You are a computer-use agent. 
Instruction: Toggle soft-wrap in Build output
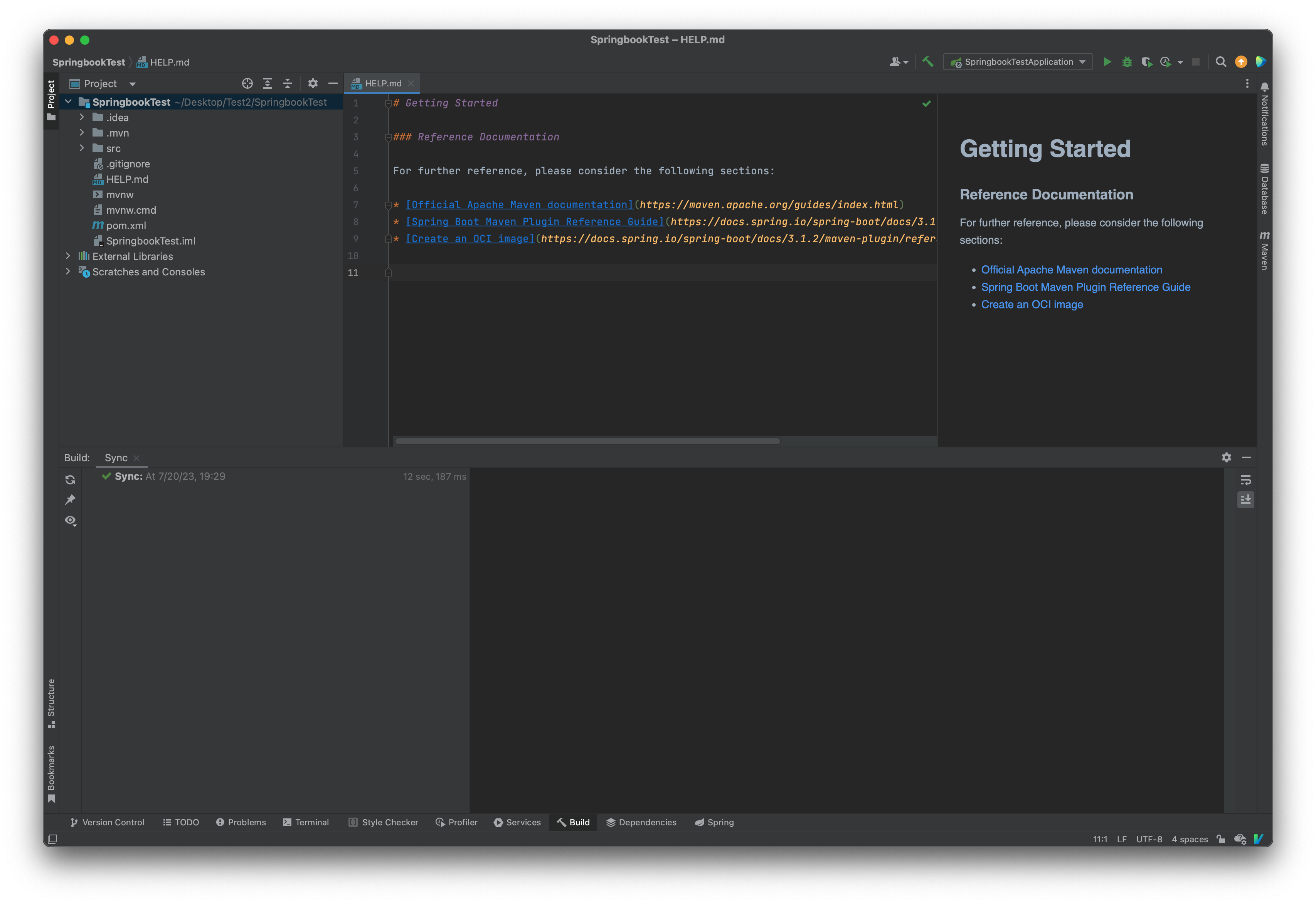[x=1245, y=480]
